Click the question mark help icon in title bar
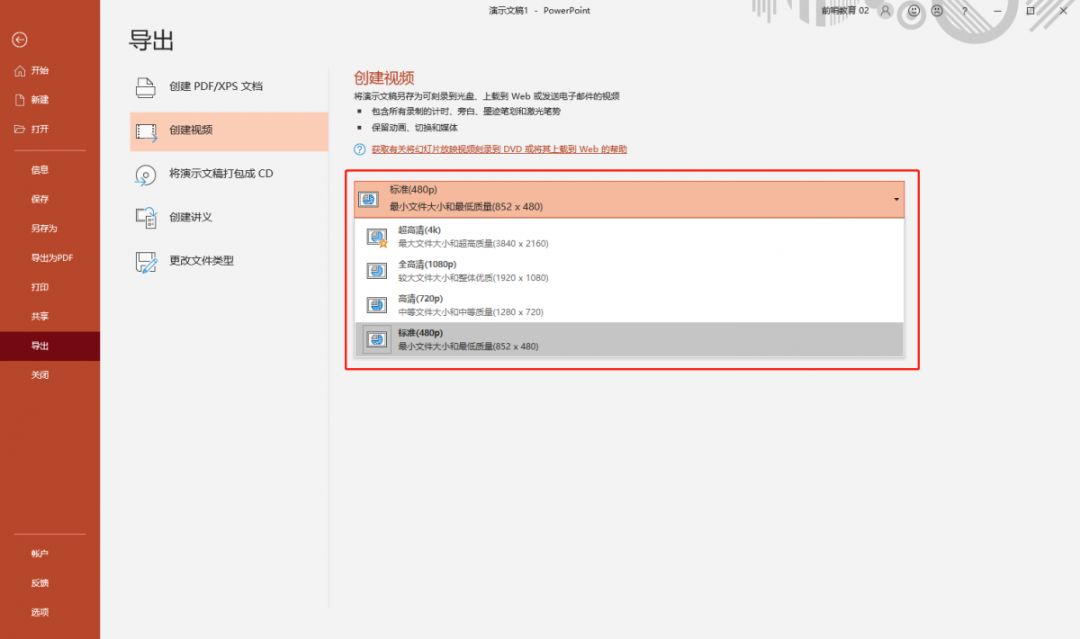Image resolution: width=1080 pixels, height=639 pixels. (x=964, y=11)
